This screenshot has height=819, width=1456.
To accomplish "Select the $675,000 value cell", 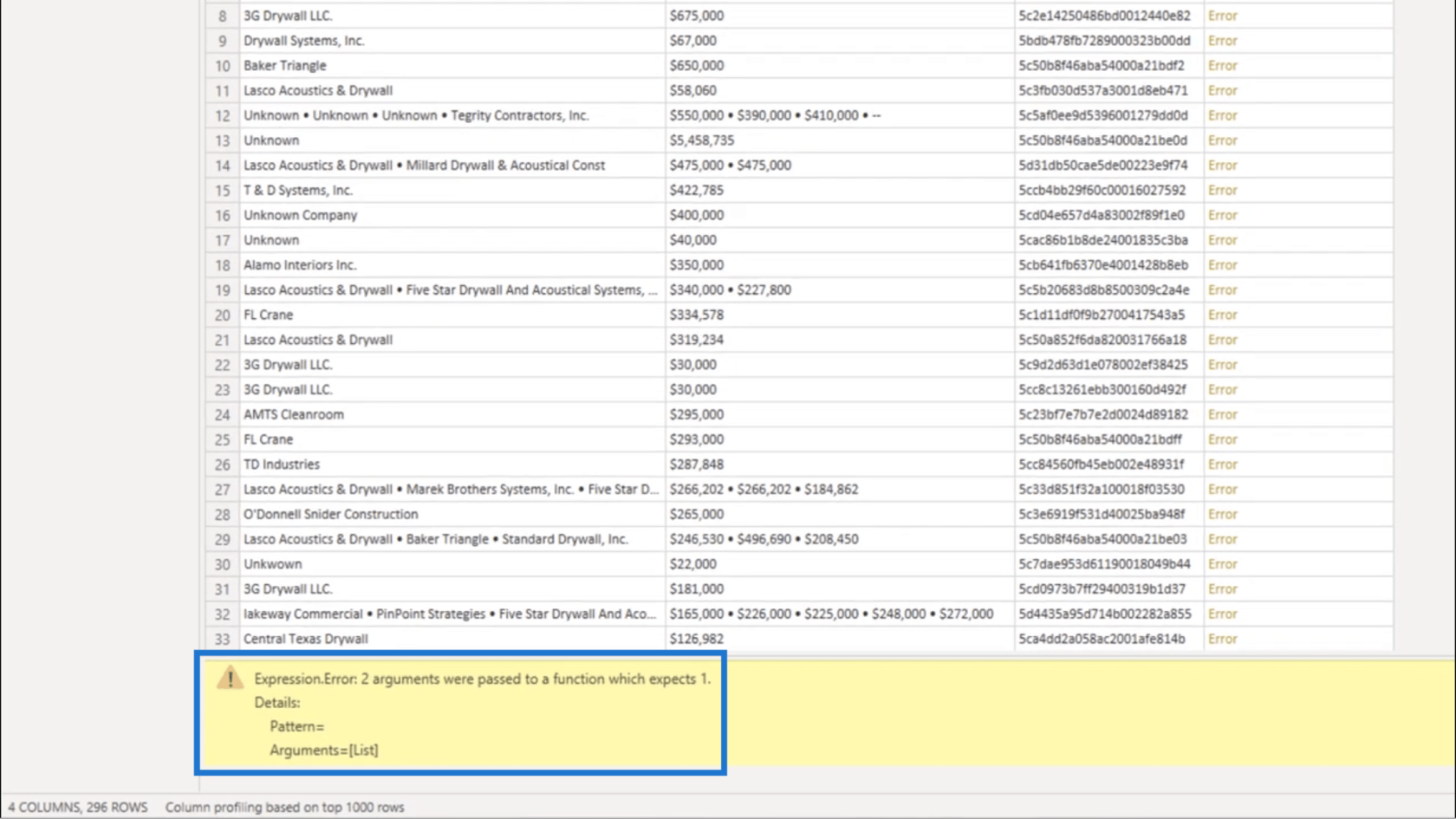I will (840, 16).
